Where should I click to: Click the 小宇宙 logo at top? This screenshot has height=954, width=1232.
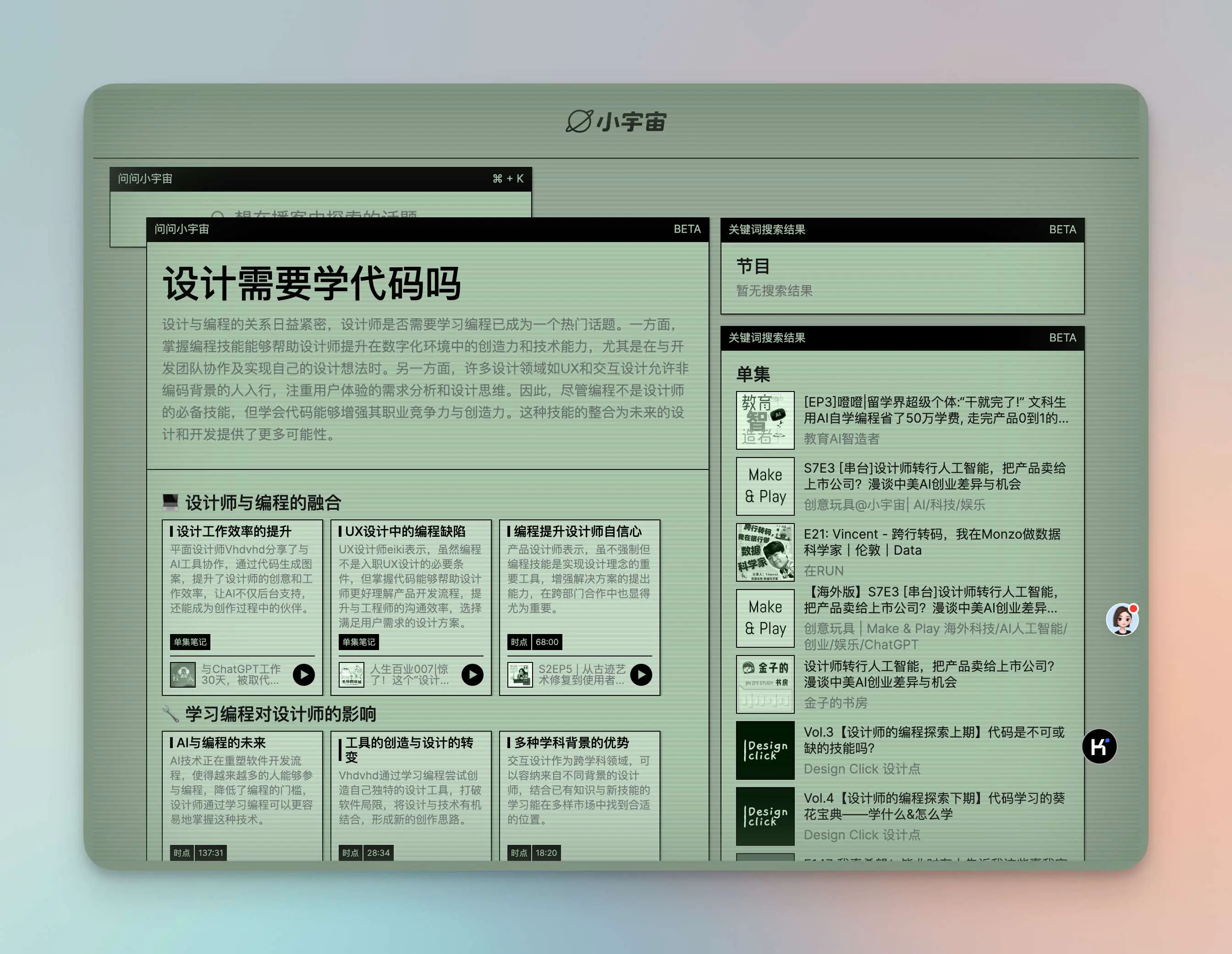tap(616, 121)
